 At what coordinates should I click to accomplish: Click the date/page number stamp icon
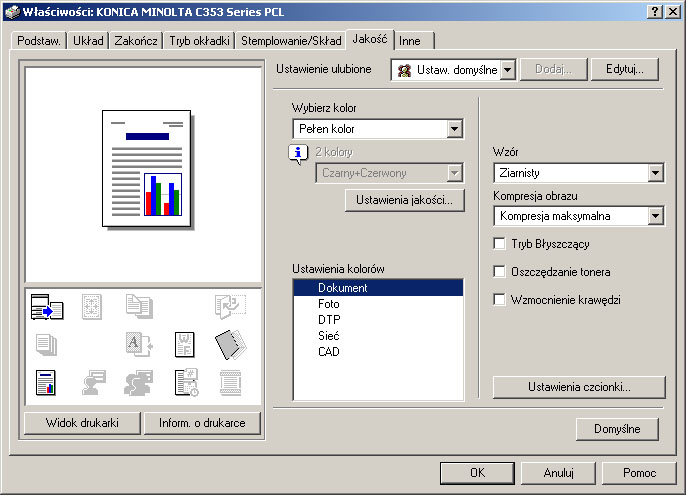point(186,383)
